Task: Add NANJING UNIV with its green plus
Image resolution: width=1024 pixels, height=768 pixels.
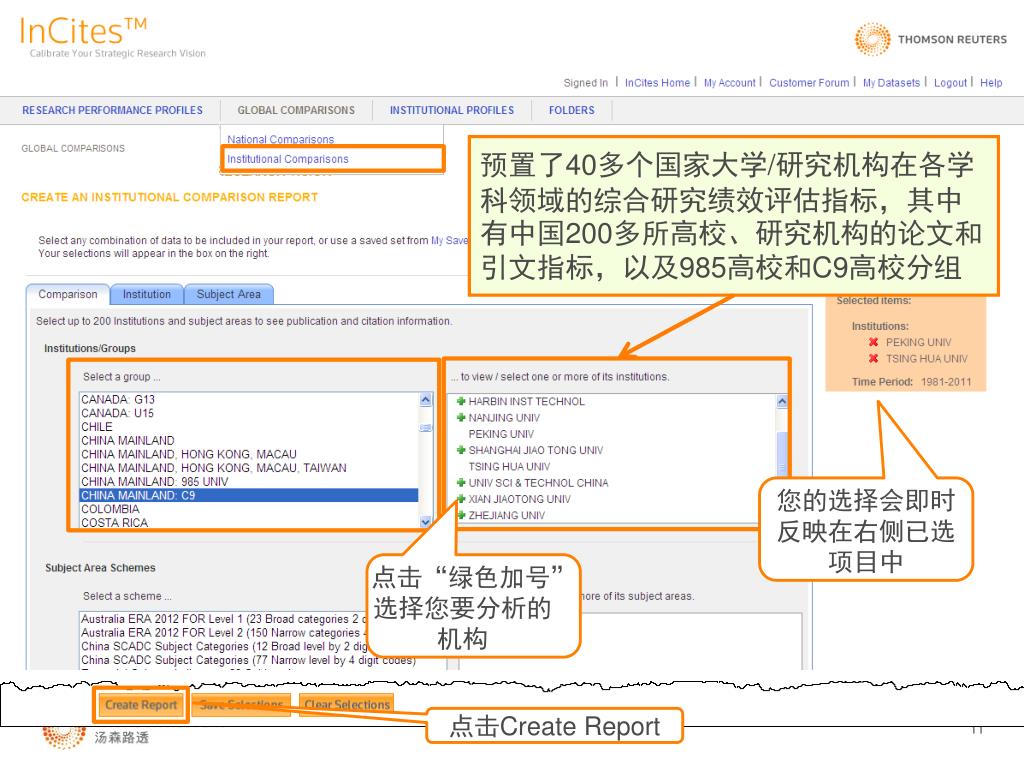Action: [460, 417]
